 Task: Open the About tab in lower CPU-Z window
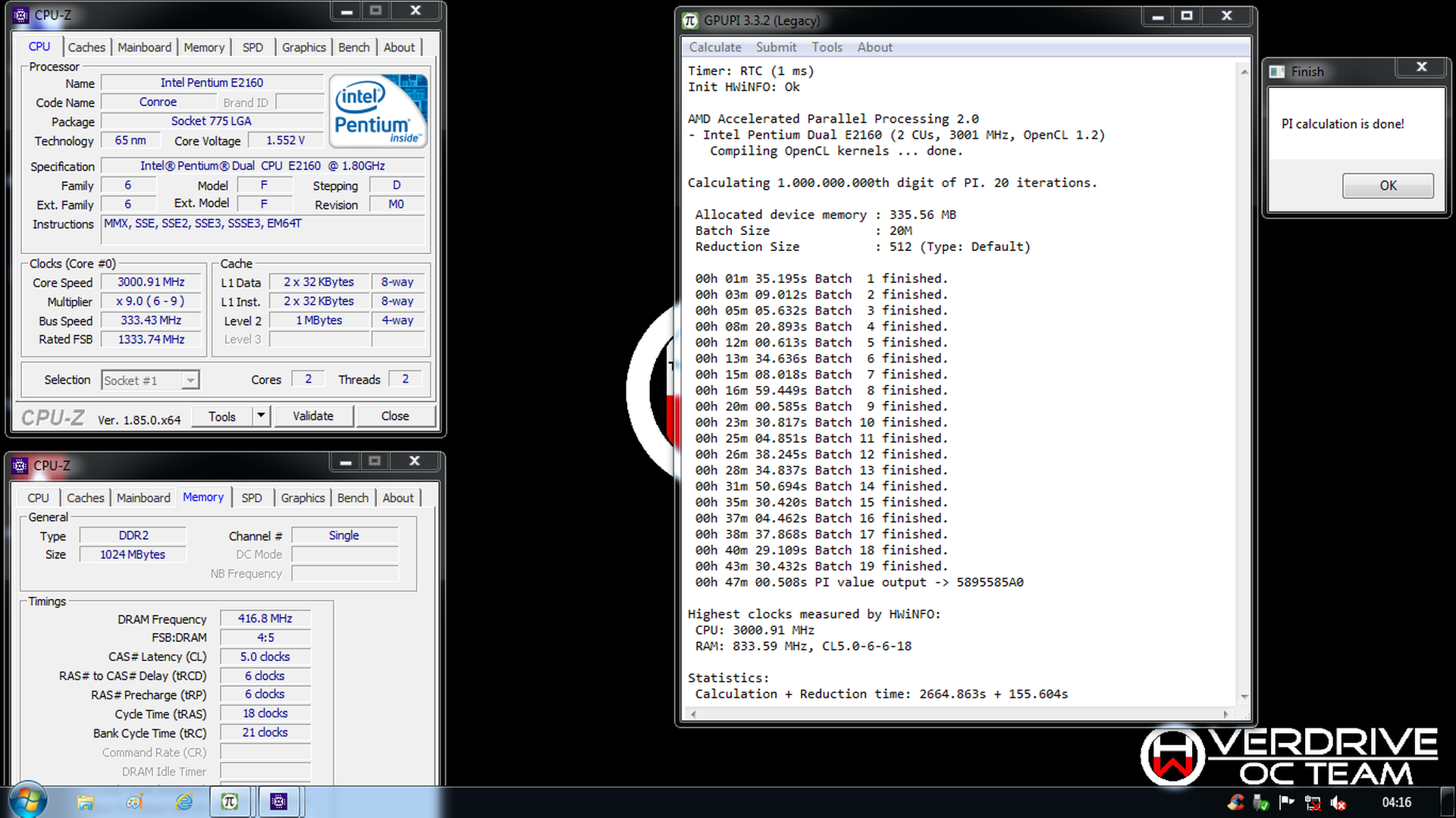(x=398, y=498)
